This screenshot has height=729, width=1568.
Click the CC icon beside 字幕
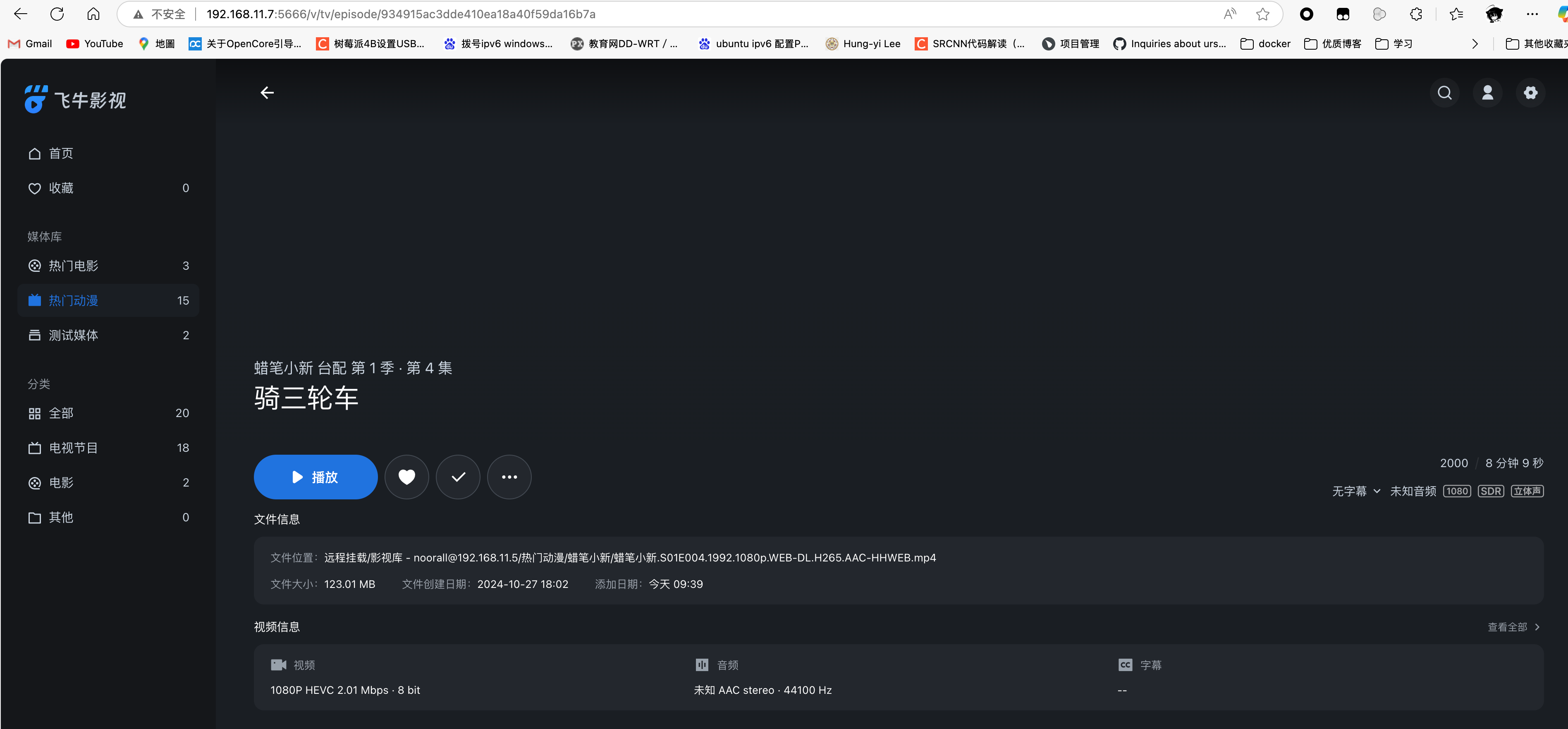1126,664
